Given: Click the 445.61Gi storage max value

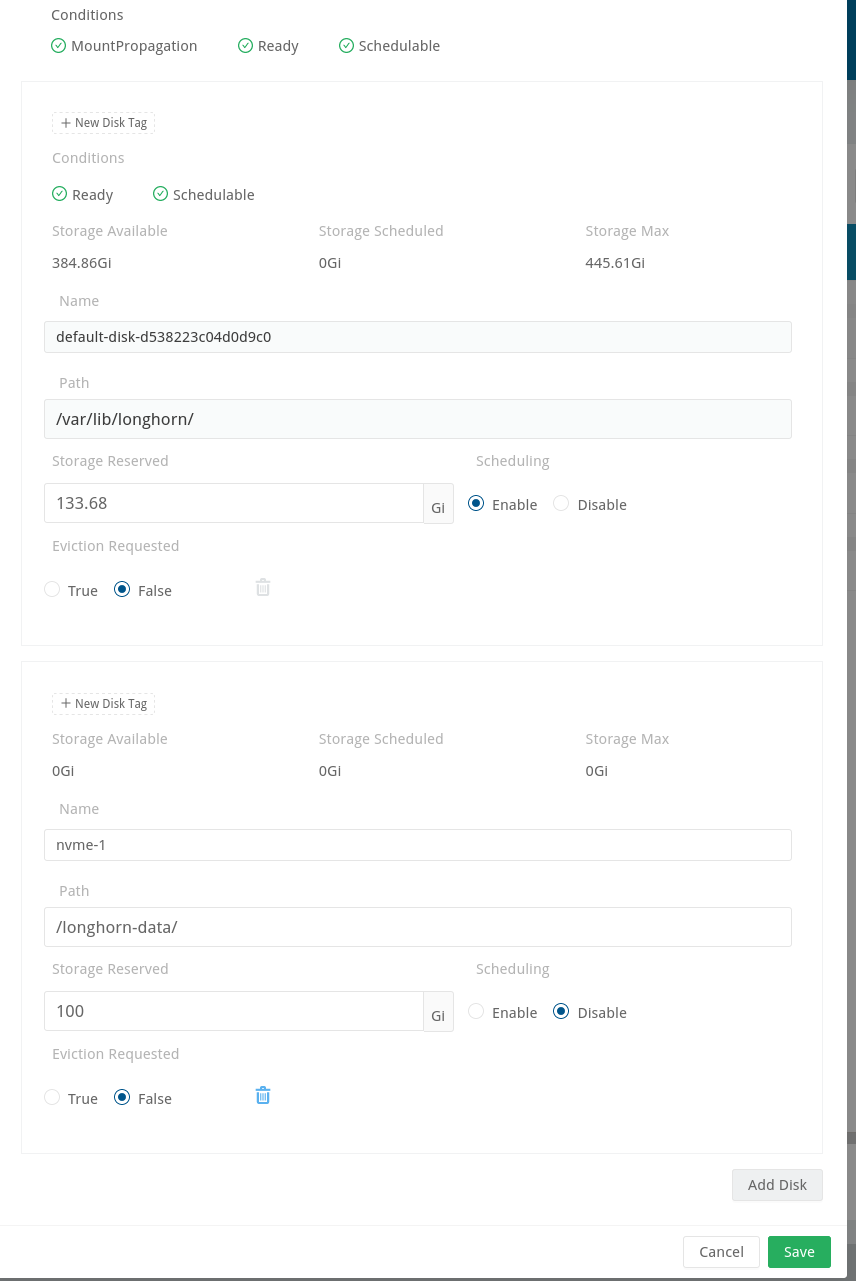Looking at the screenshot, I should tap(615, 263).
